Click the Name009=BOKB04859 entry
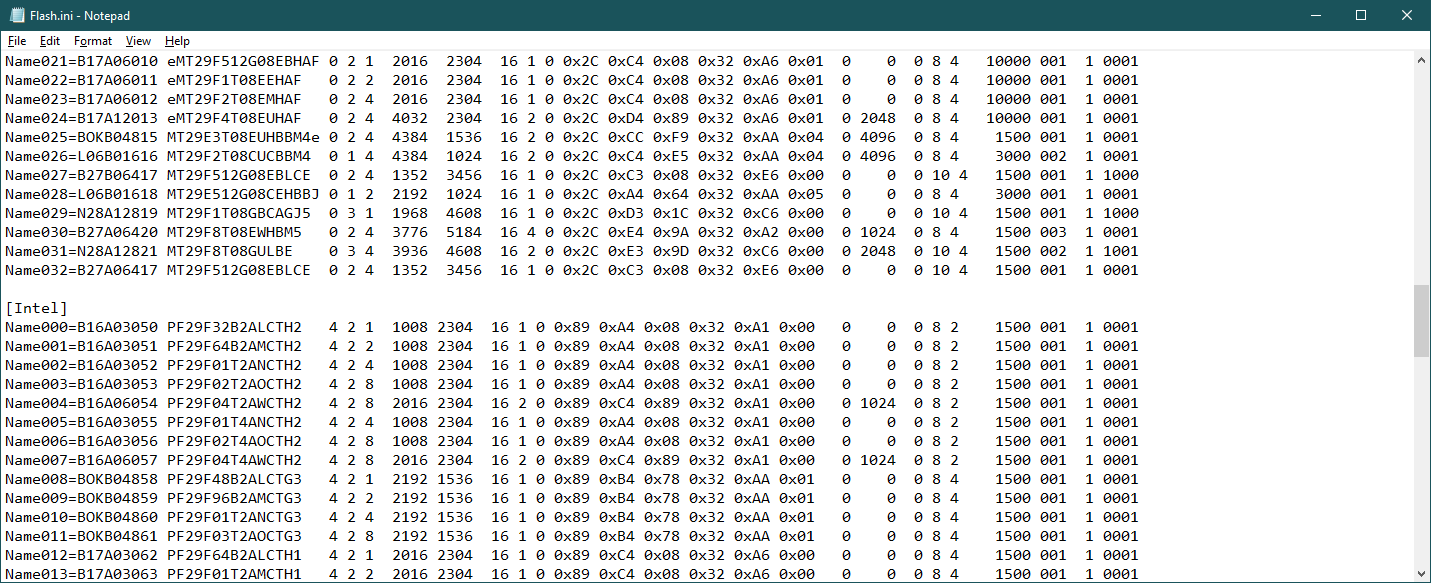This screenshot has height=583, width=1431. [81, 498]
